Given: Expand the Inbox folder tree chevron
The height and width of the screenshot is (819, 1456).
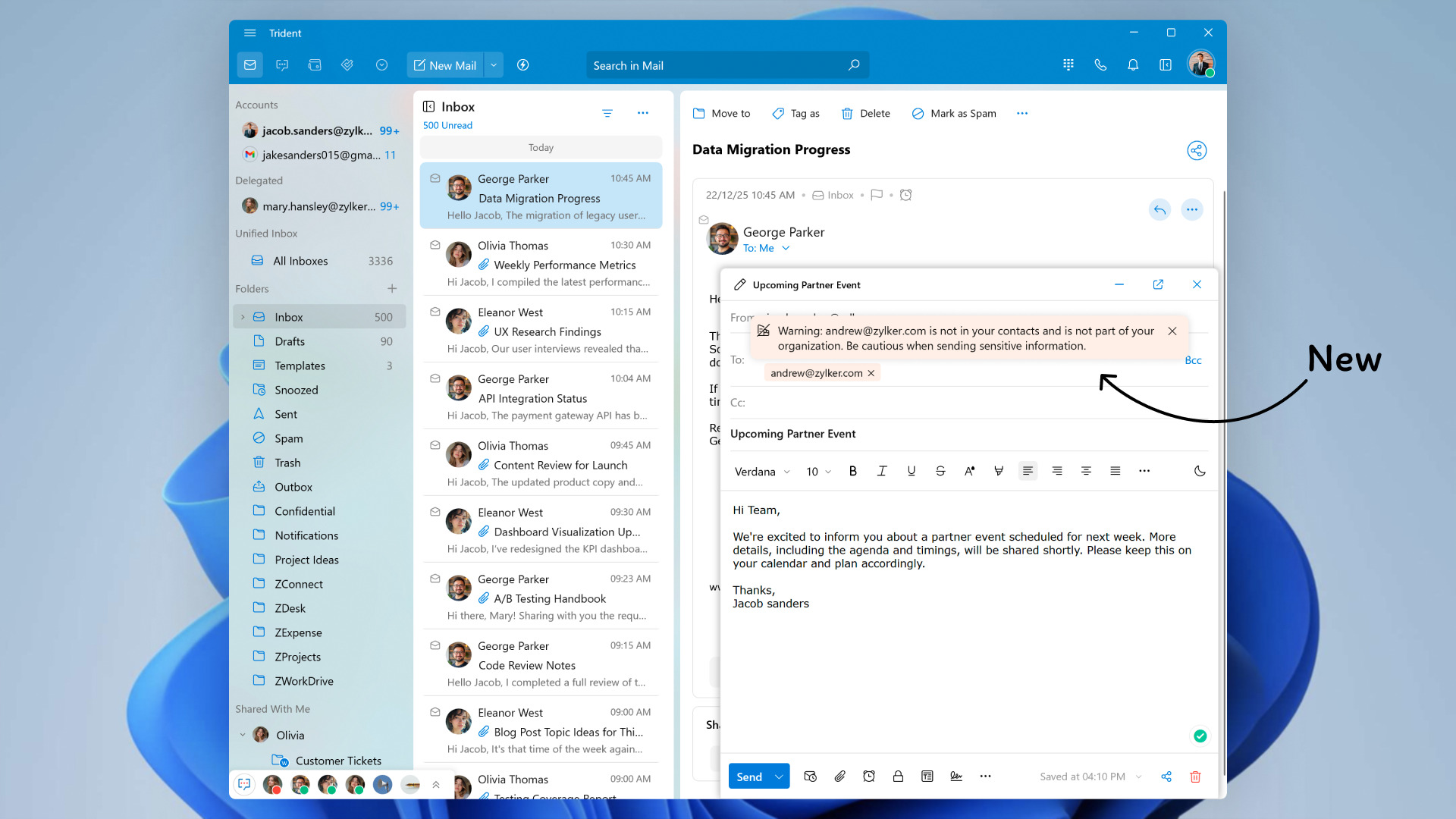Looking at the screenshot, I should (243, 317).
